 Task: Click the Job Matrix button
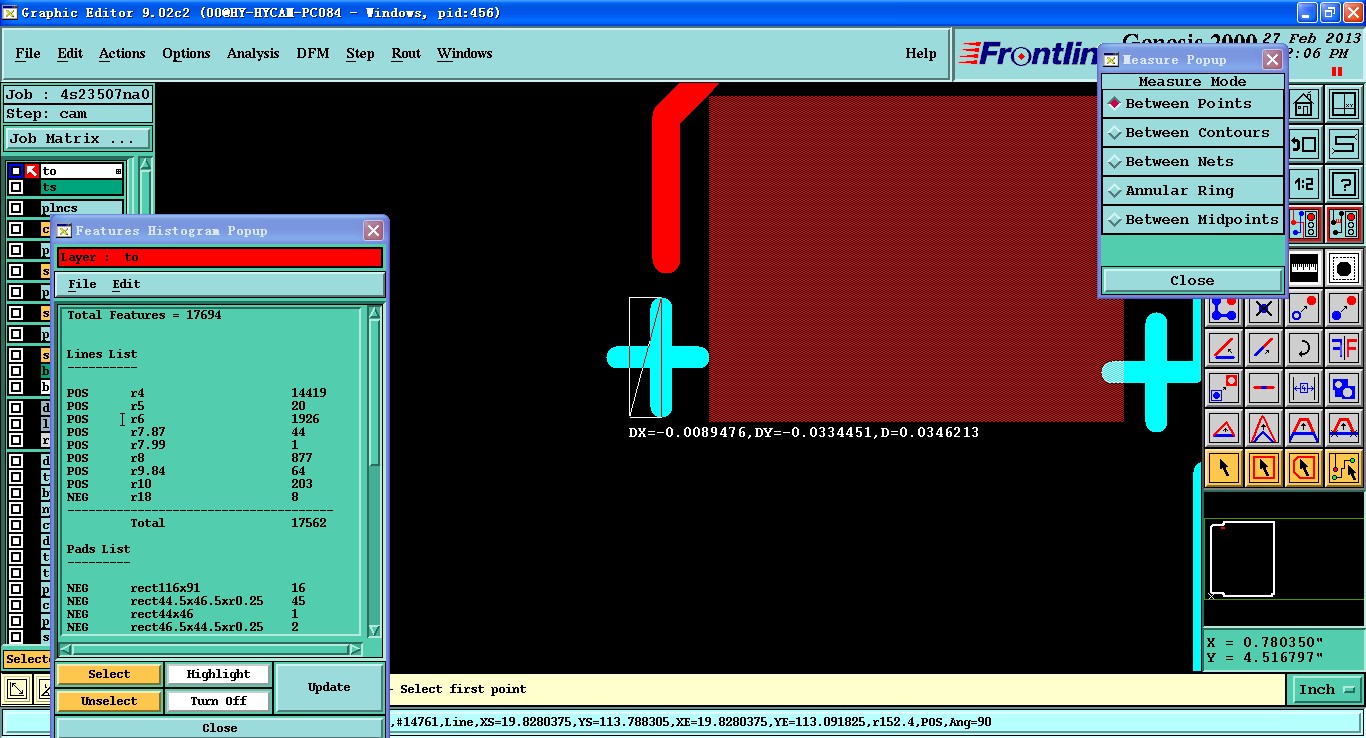(x=78, y=139)
